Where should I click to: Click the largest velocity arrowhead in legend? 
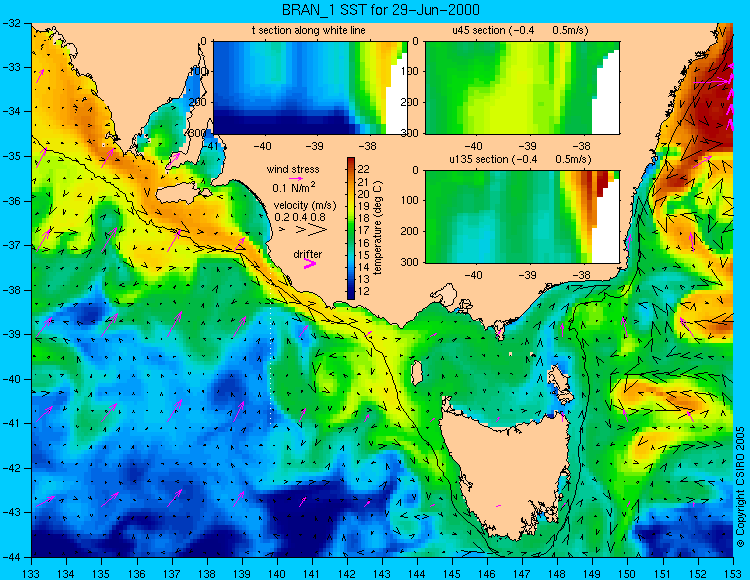coord(318,230)
